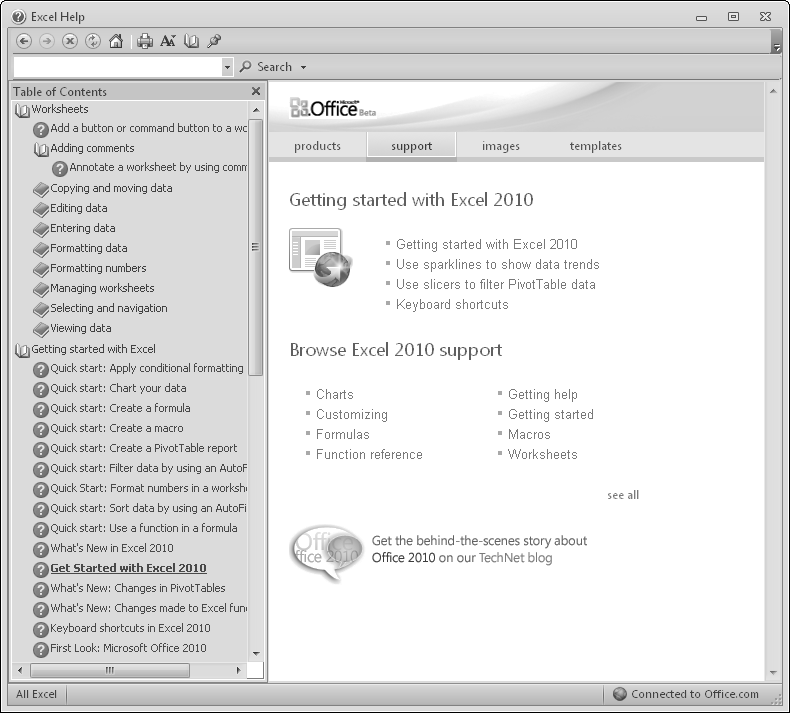792x713 pixels.
Task: Click Table of Contents vertical scrollbar thumb
Action: click(256, 247)
